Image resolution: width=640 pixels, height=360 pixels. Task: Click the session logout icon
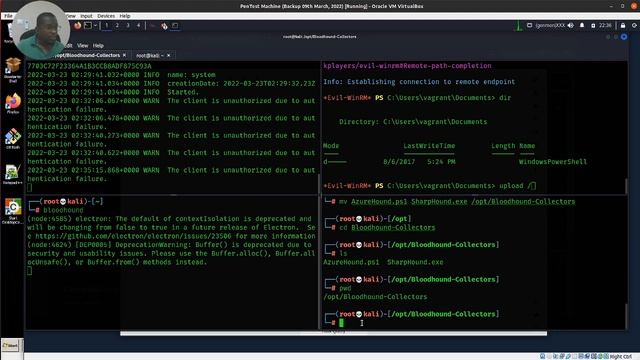tap(634, 25)
